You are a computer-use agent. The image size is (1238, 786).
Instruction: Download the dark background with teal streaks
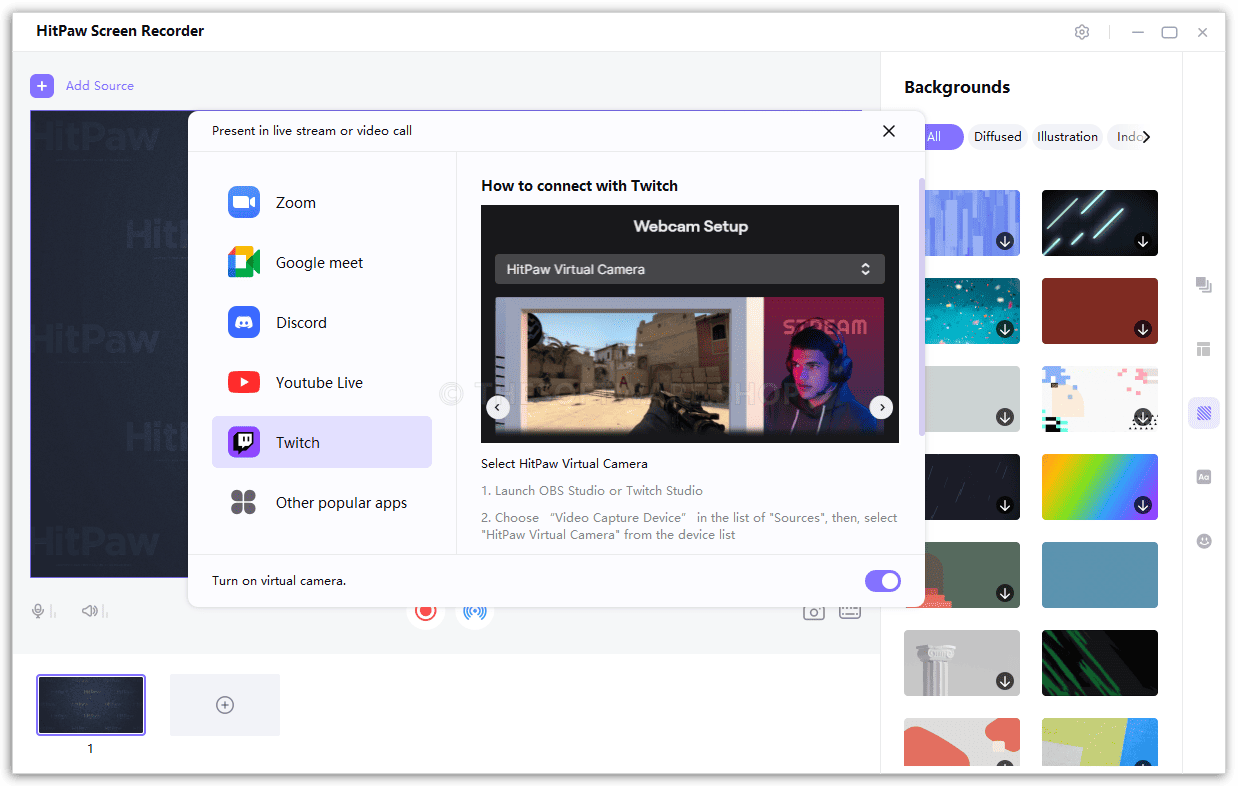1143,241
